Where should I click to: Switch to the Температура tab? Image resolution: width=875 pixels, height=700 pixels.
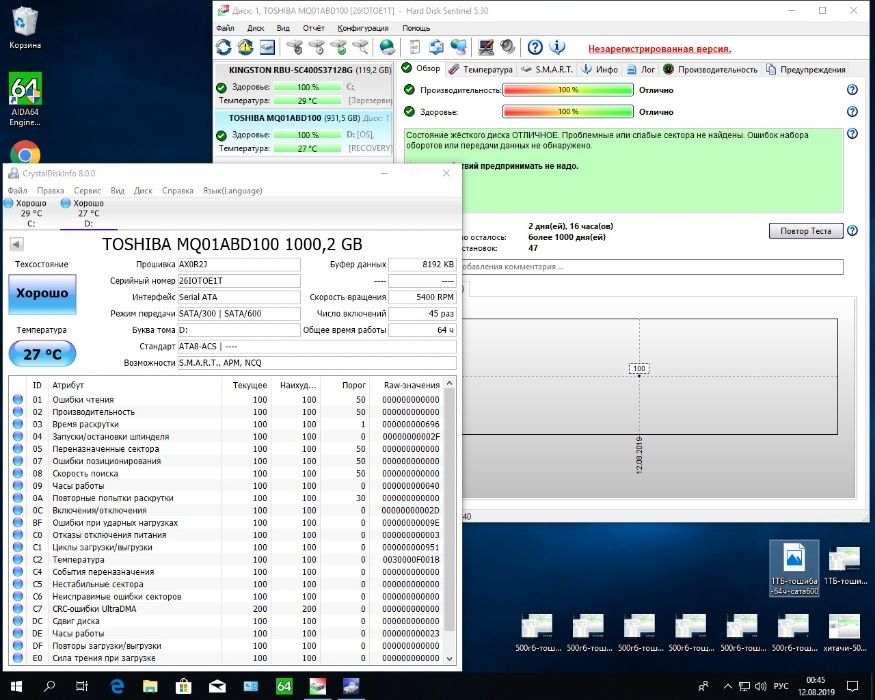(x=480, y=69)
